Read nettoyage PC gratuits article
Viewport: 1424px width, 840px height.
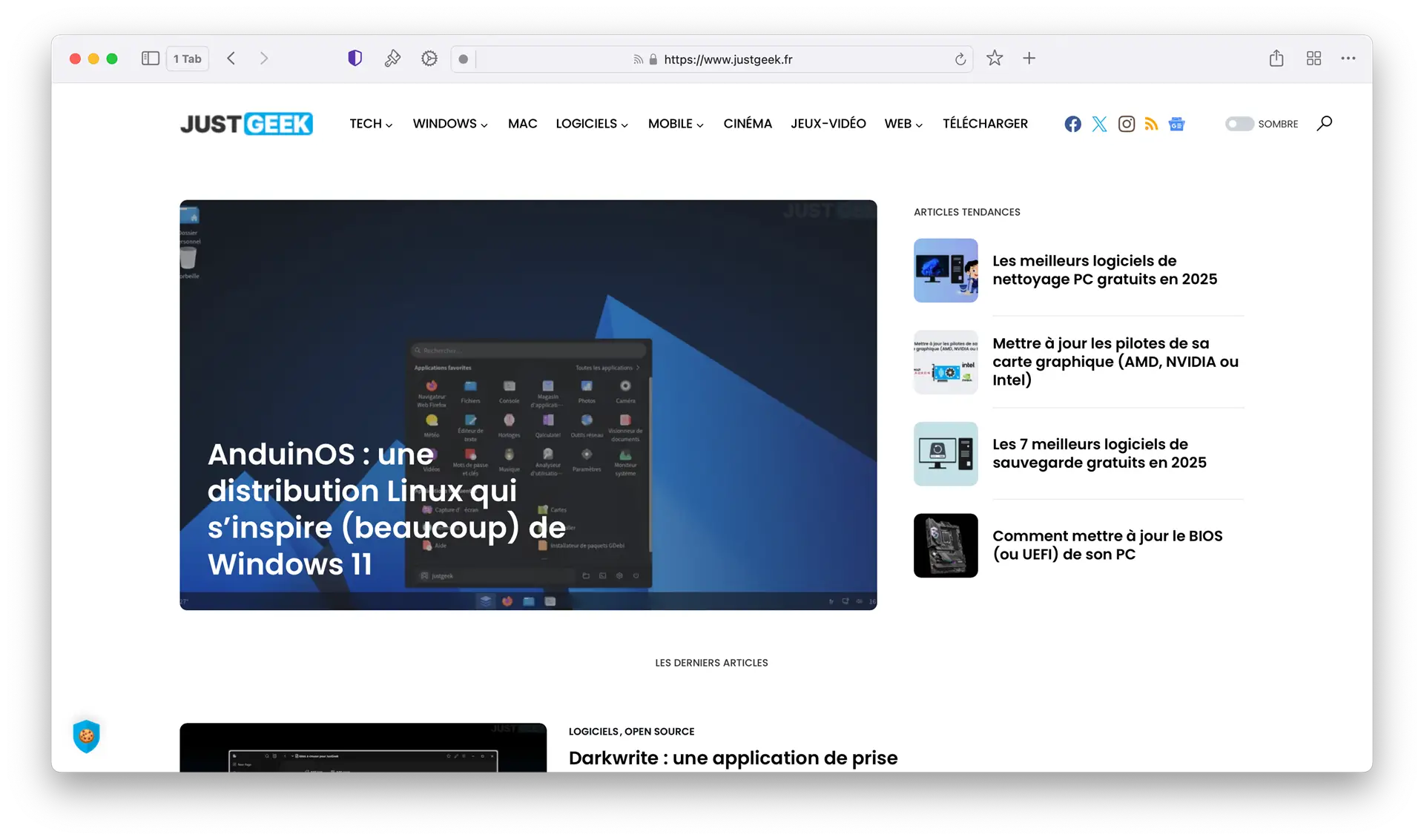click(x=1104, y=270)
